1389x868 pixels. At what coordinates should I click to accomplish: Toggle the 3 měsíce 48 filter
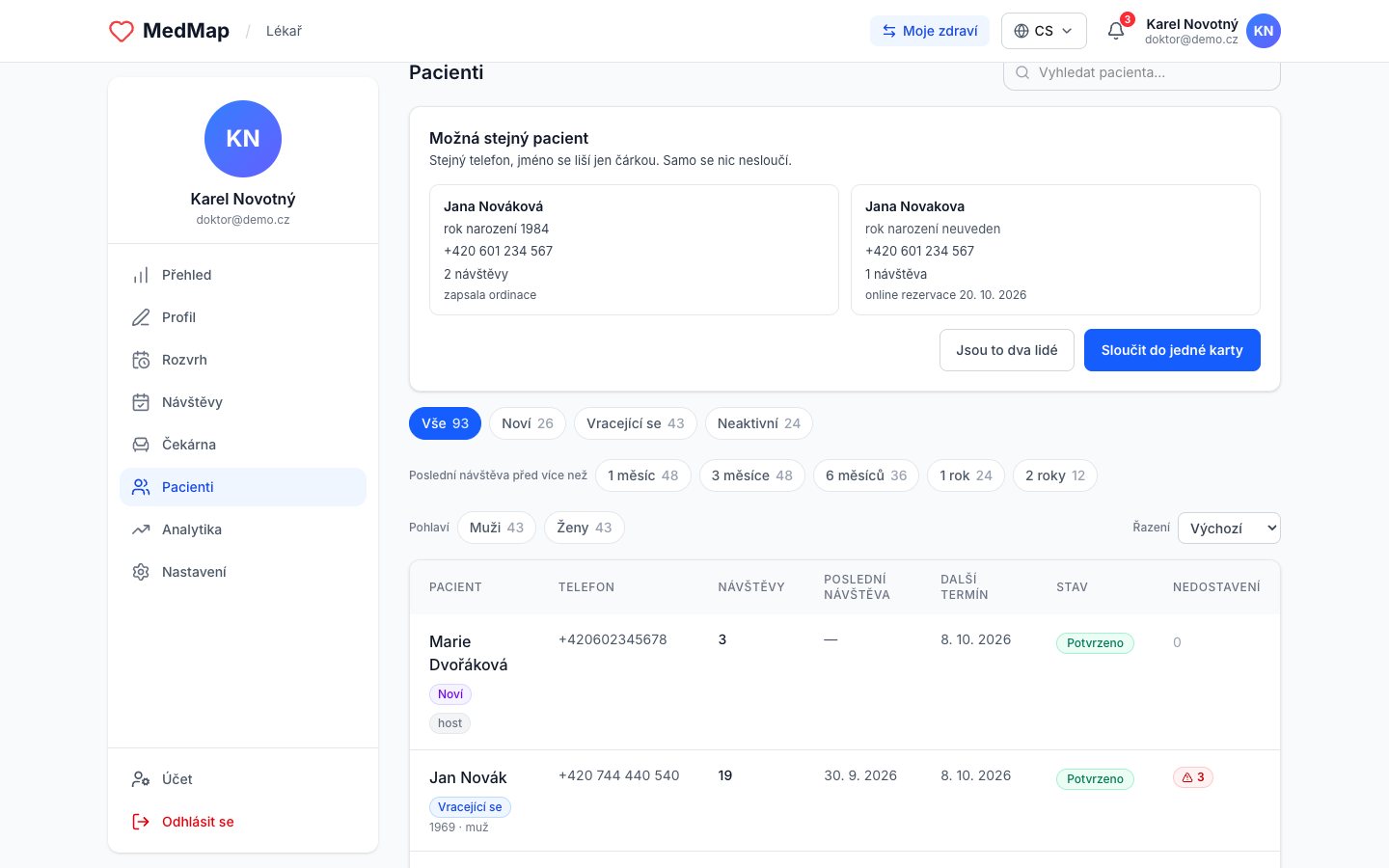tap(752, 475)
